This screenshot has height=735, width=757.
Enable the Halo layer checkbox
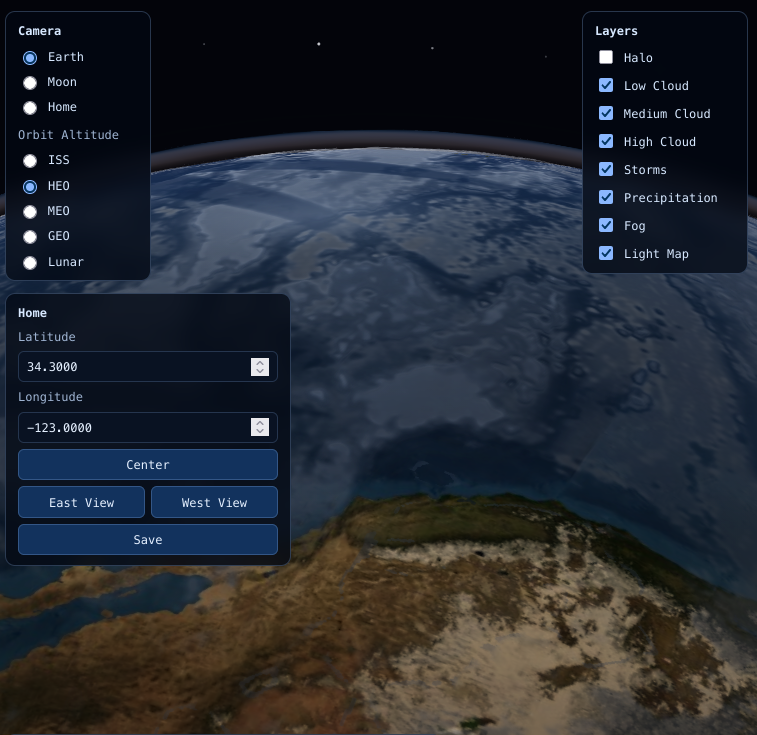[606, 58]
